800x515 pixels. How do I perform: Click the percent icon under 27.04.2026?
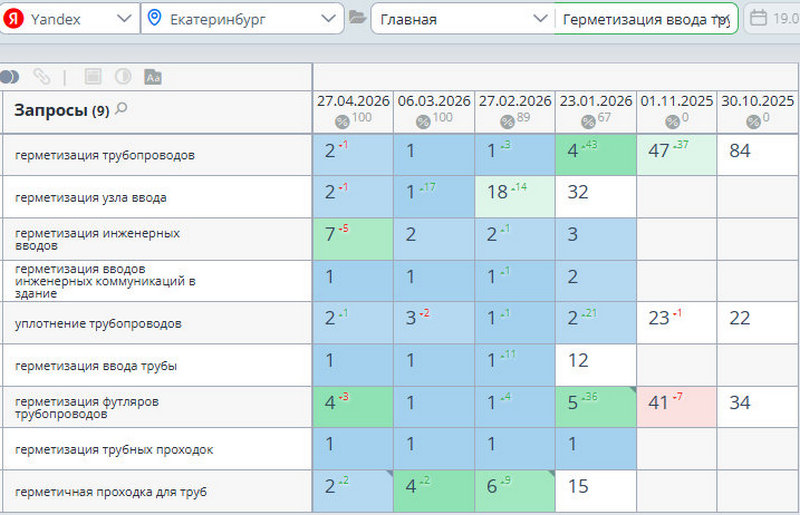(x=342, y=121)
